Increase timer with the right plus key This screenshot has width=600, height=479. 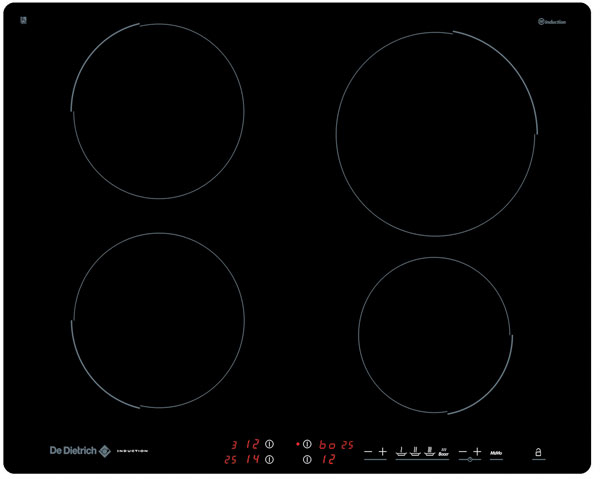(478, 453)
